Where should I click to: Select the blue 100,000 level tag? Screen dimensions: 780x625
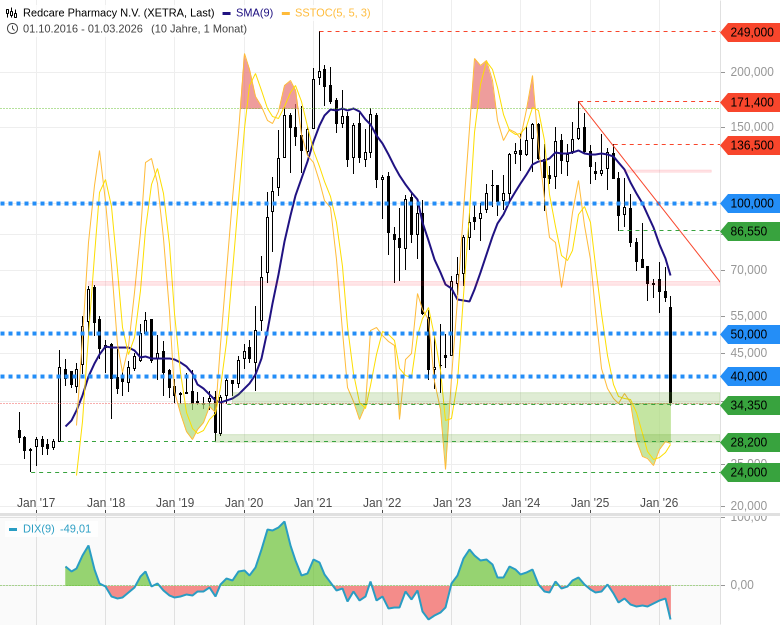(752, 203)
